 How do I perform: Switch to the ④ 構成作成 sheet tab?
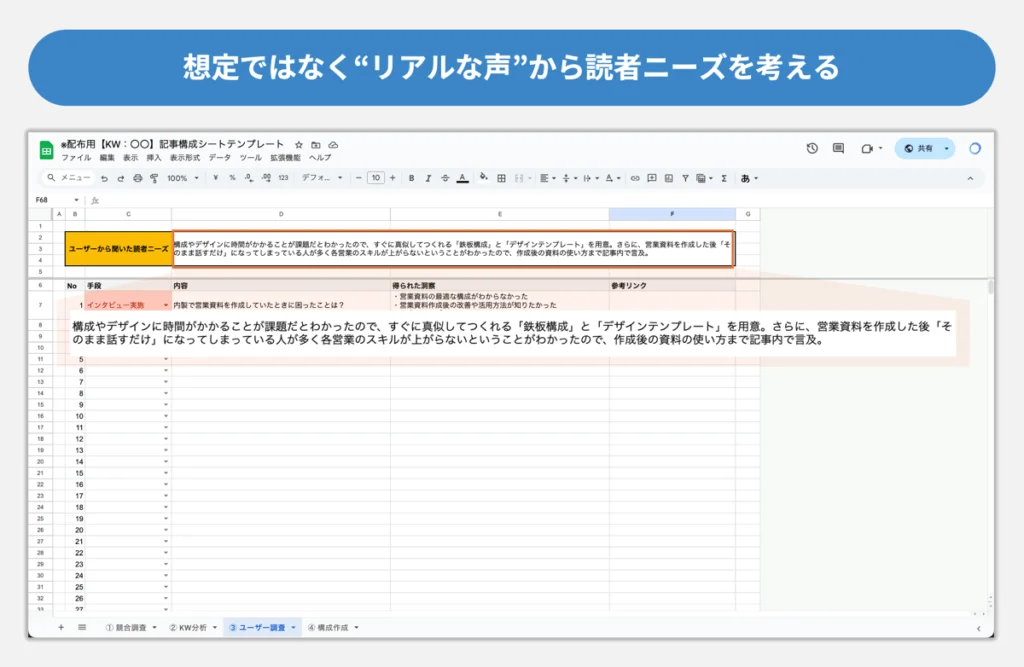tap(331, 627)
